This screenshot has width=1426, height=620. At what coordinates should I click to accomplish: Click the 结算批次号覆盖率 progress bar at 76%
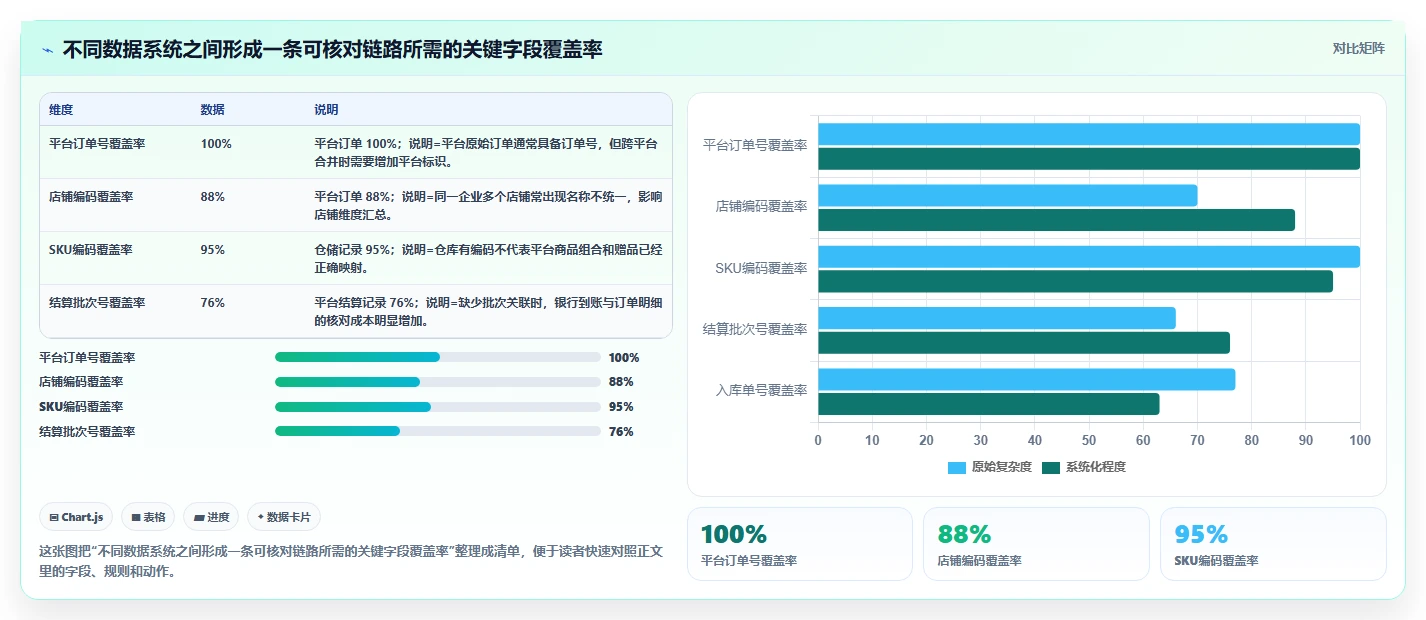click(x=438, y=431)
